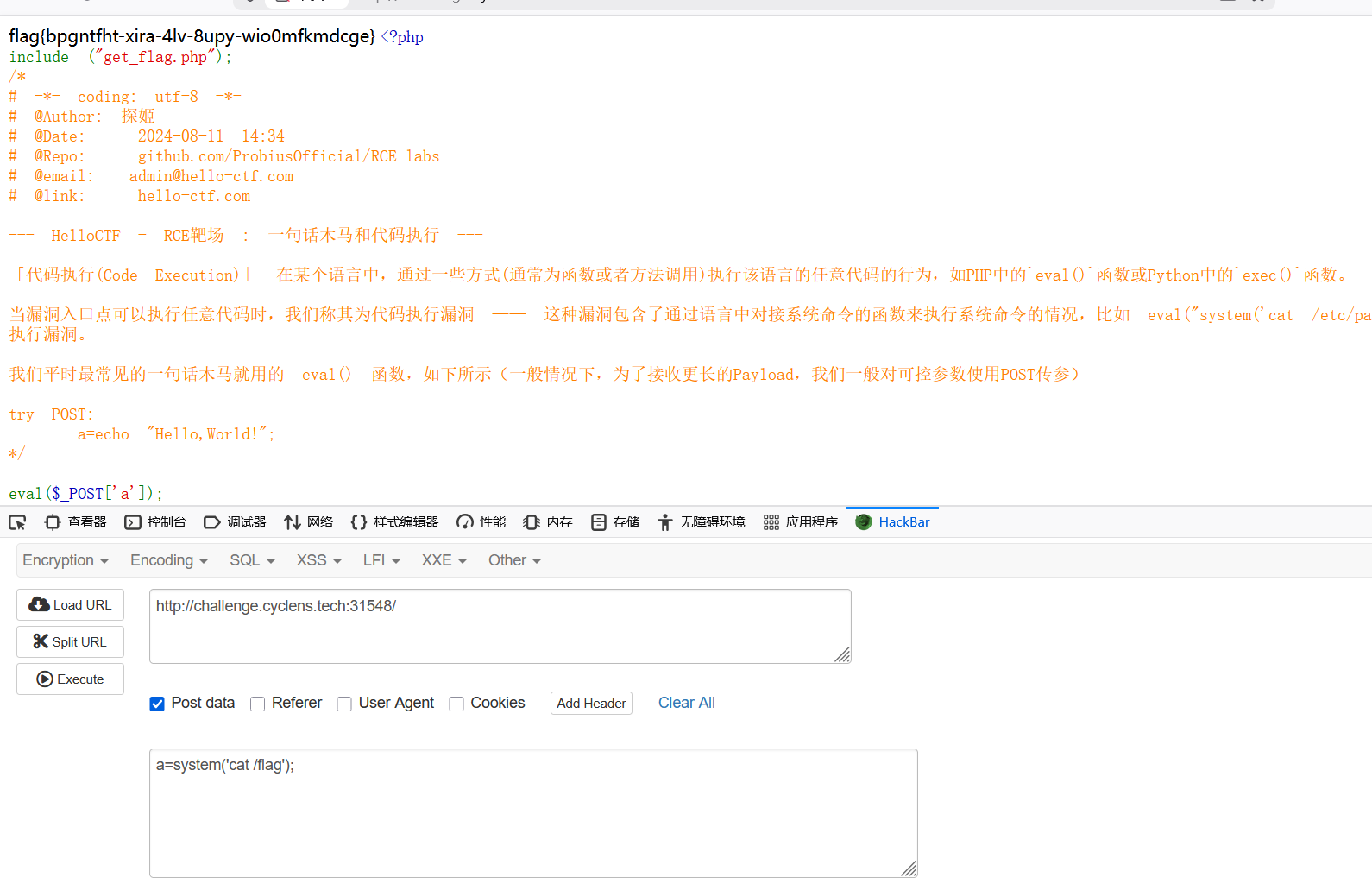The image size is (1372, 878).
Task: Open the SQL dropdown menu
Action: (252, 560)
